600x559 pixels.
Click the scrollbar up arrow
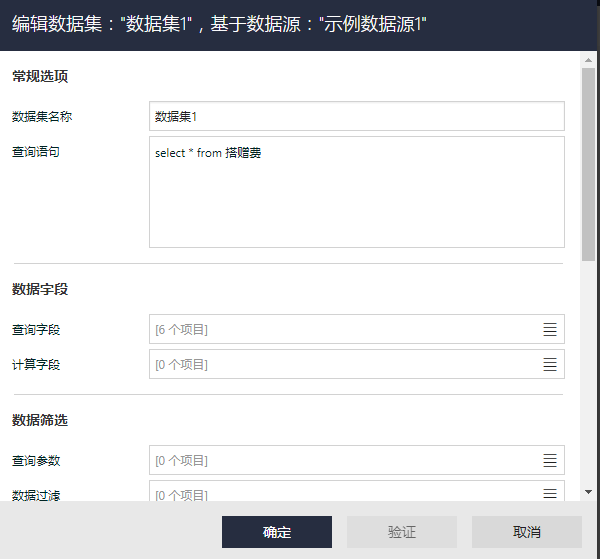589,58
